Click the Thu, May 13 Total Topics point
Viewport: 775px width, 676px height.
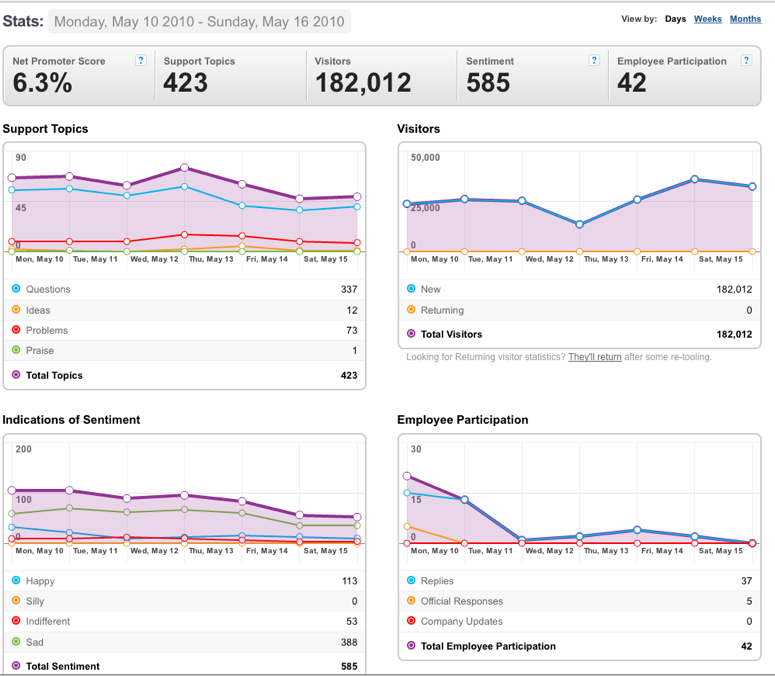pyautogui.click(x=184, y=168)
